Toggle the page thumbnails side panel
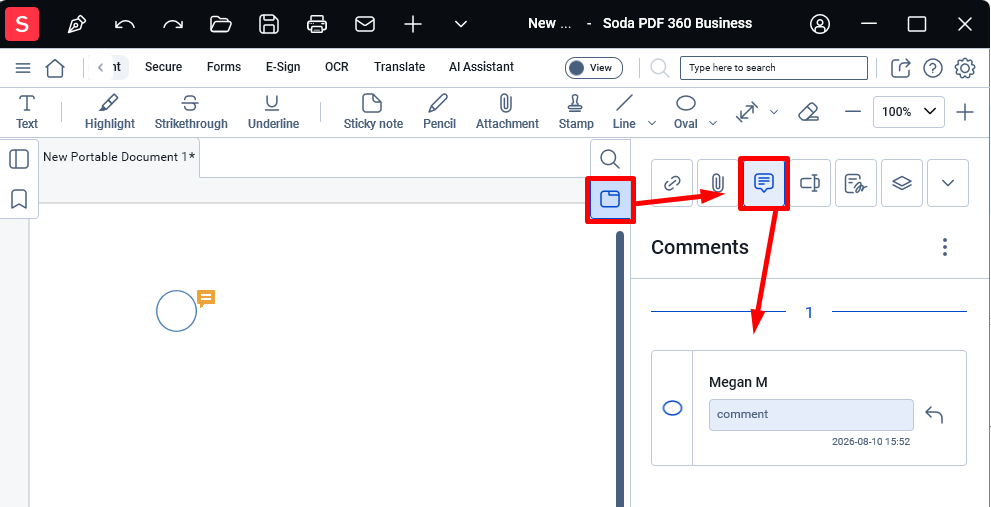991x507 pixels. (19, 159)
